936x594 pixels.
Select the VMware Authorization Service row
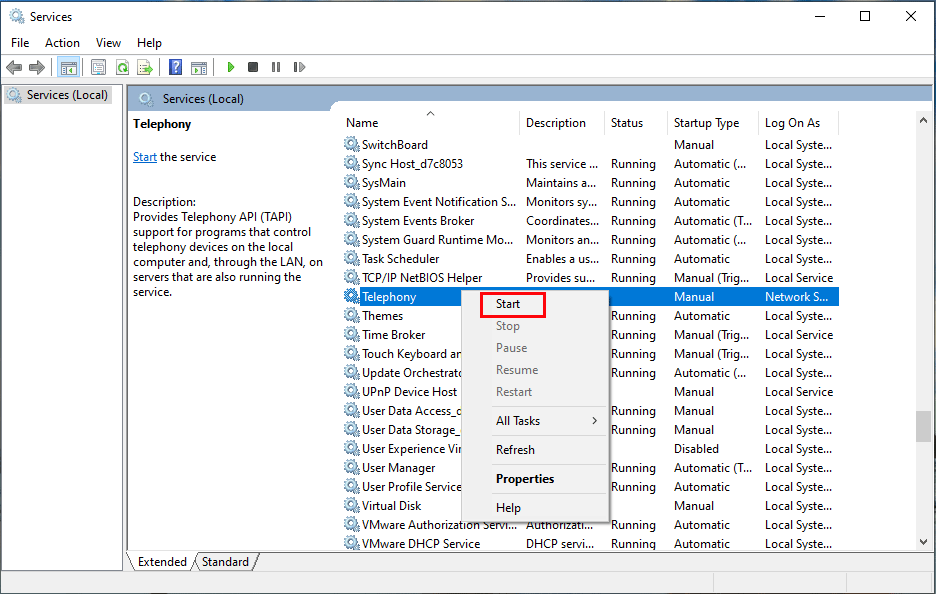click(x=590, y=525)
